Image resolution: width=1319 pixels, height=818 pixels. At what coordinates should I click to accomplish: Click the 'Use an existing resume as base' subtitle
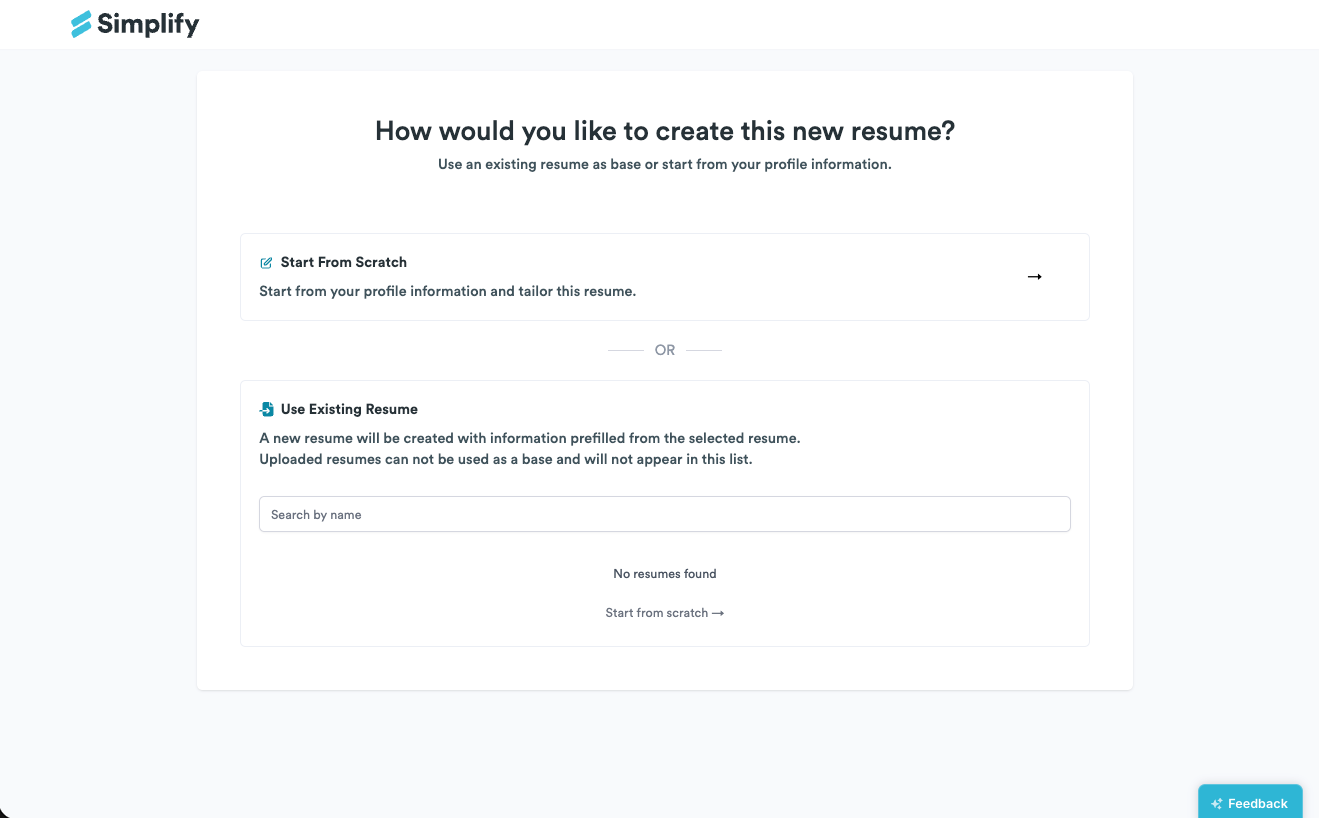coord(665,164)
